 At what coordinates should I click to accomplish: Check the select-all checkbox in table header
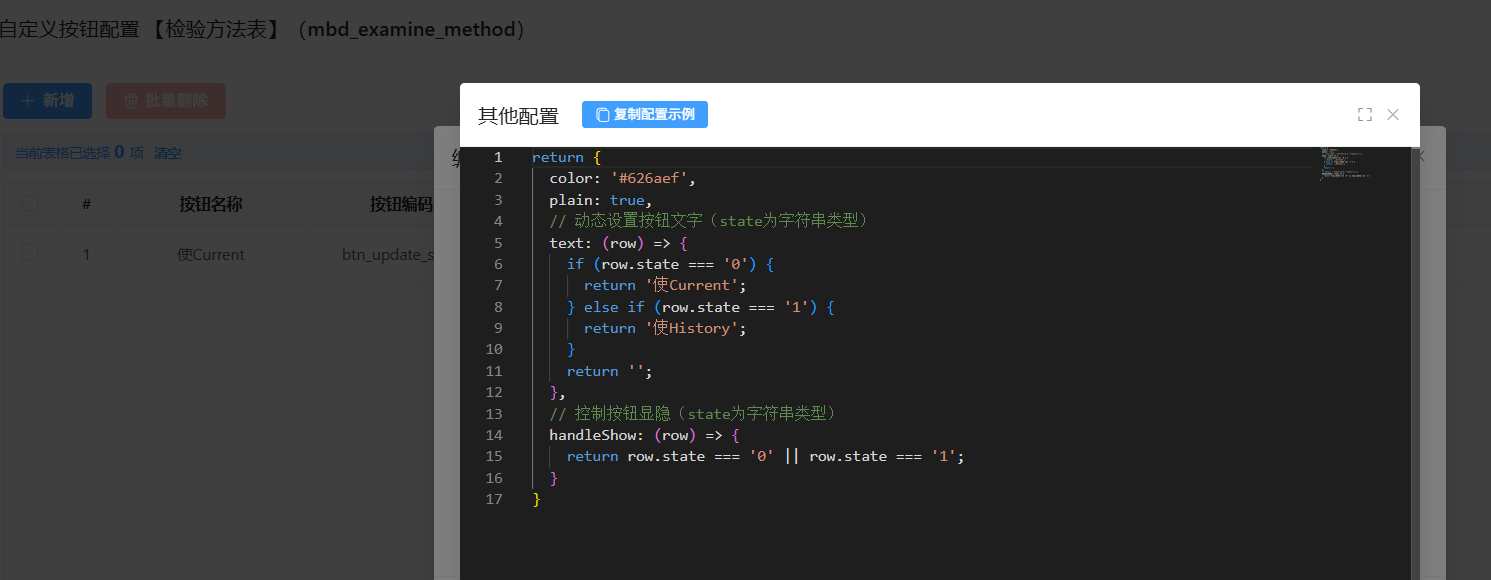(x=30, y=204)
